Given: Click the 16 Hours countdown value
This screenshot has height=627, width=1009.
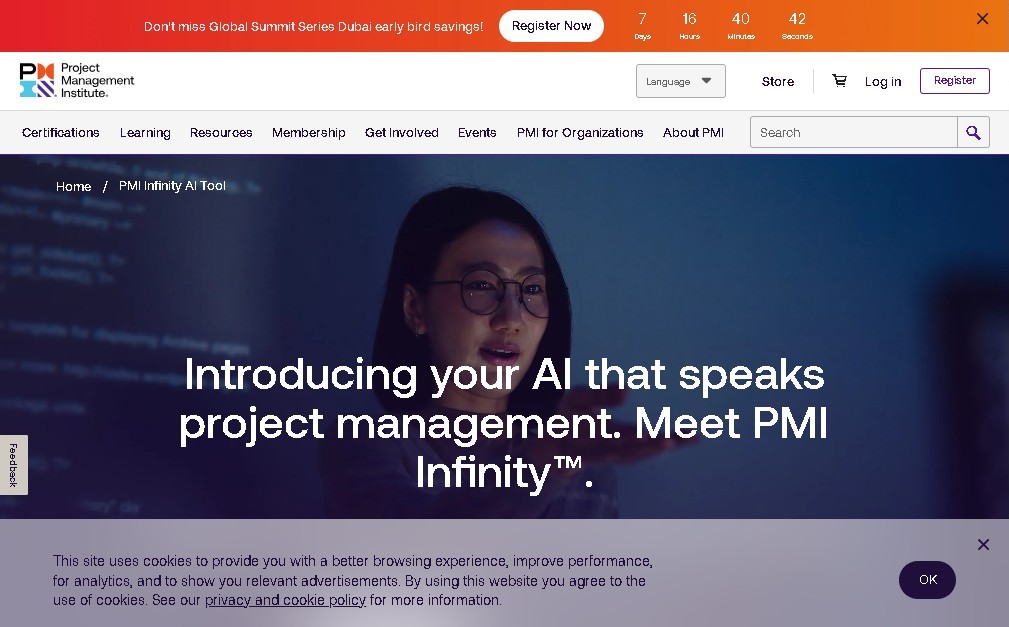Looking at the screenshot, I should tap(689, 26).
